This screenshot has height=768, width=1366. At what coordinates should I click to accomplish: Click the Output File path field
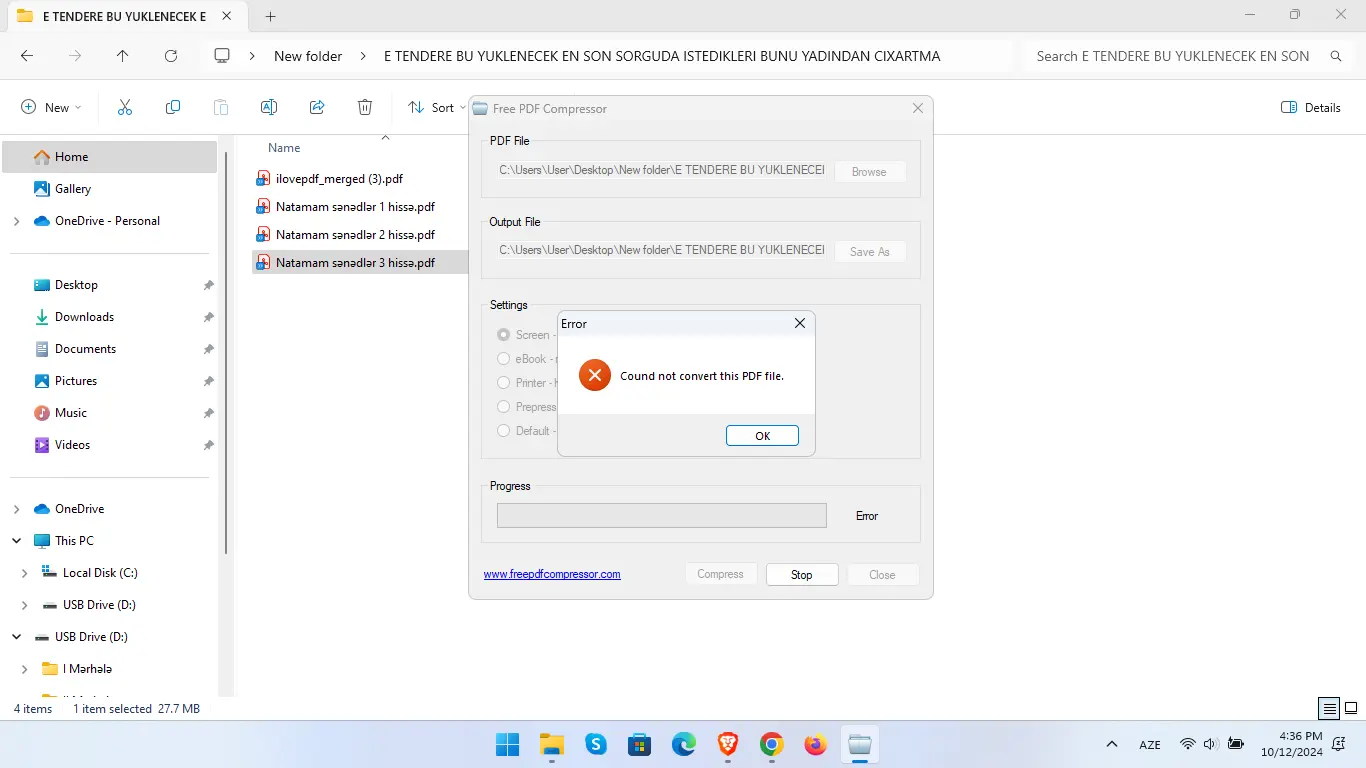pos(662,251)
